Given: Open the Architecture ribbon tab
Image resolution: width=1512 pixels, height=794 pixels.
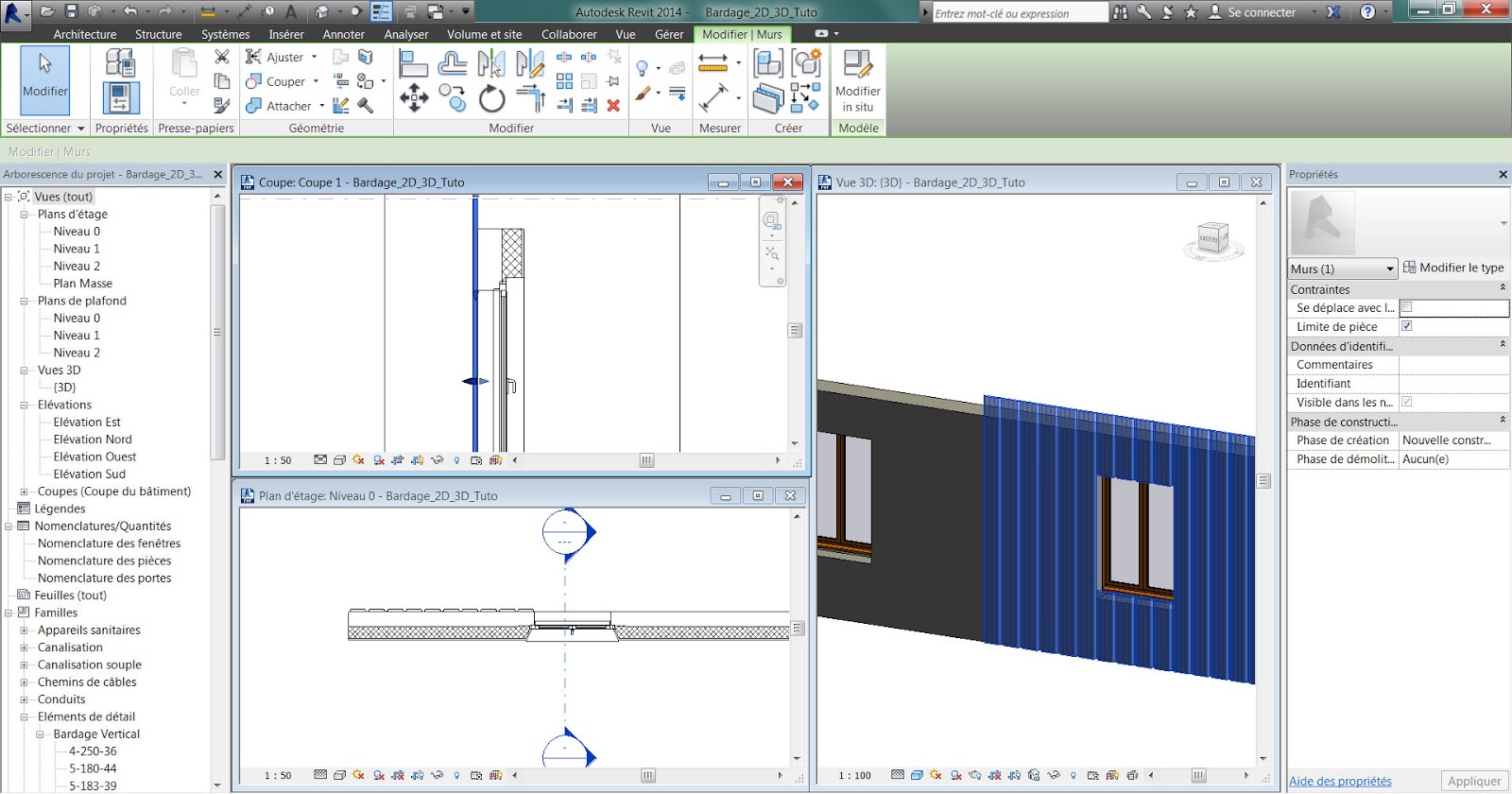Looking at the screenshot, I should [85, 34].
